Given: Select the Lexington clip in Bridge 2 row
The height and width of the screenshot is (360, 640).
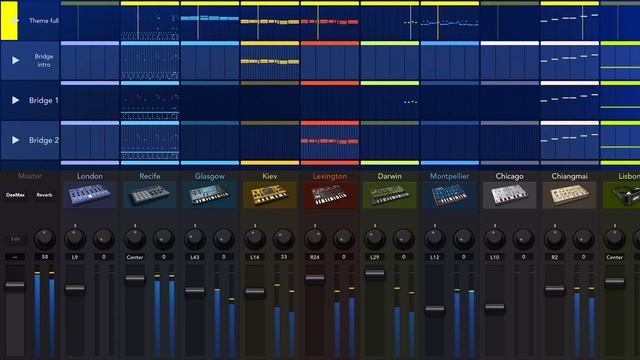Looking at the screenshot, I should [x=330, y=140].
